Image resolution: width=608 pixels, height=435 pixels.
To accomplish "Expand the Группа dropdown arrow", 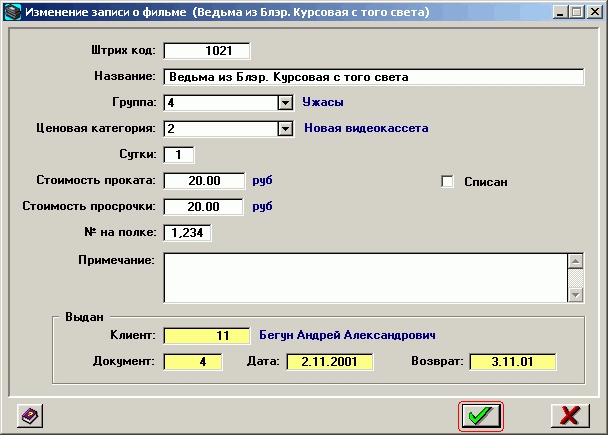I will pos(285,103).
